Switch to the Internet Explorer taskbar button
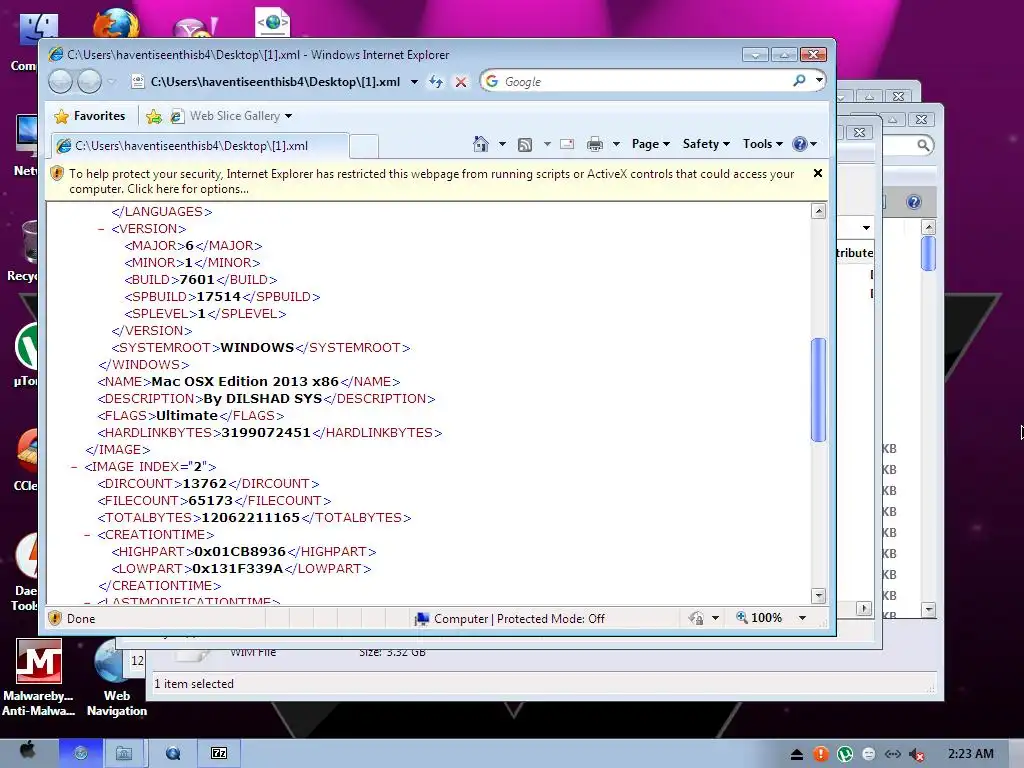Image resolution: width=1024 pixels, height=768 pixels. click(80, 754)
